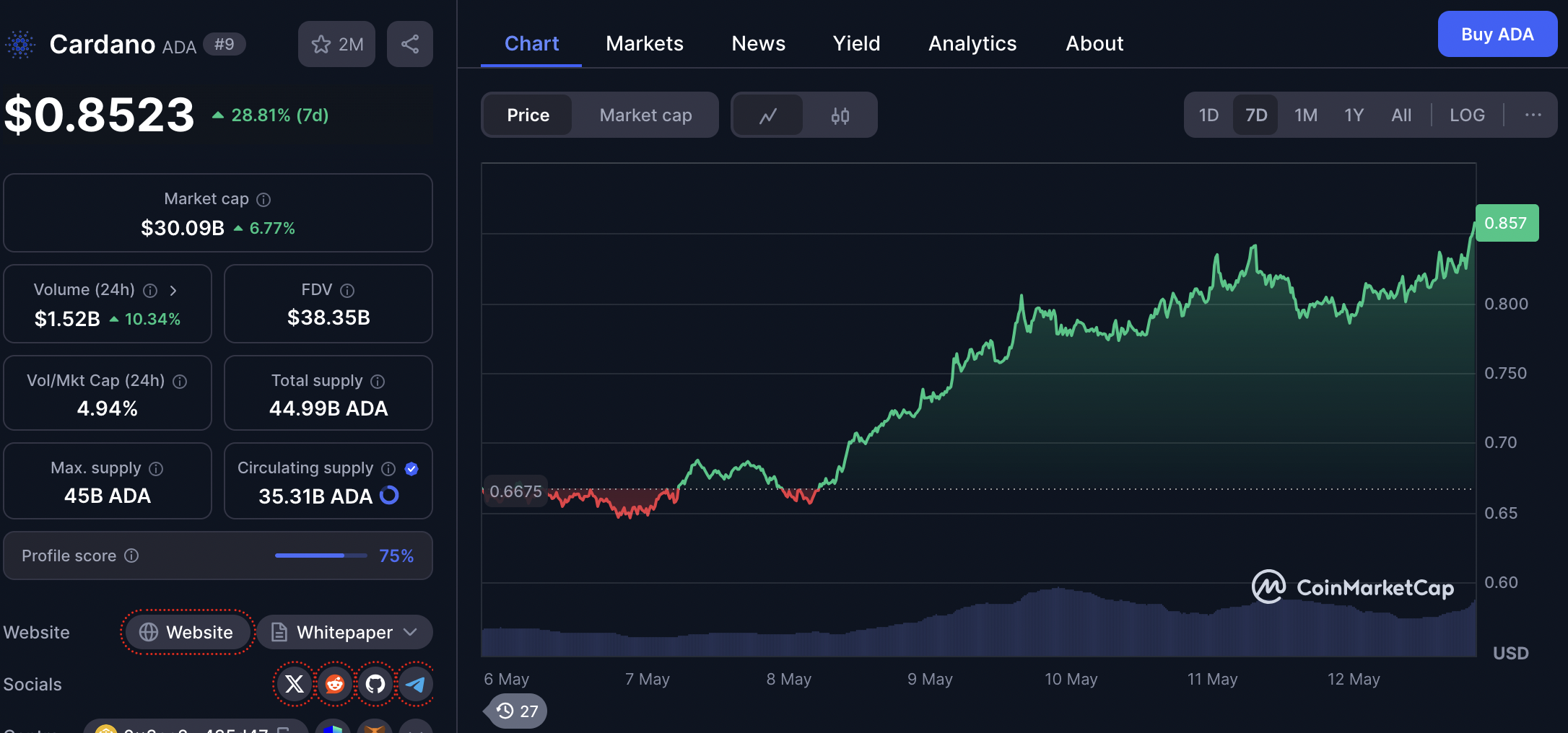This screenshot has width=1568, height=733.
Task: Open the Analytics tab
Action: (972, 44)
